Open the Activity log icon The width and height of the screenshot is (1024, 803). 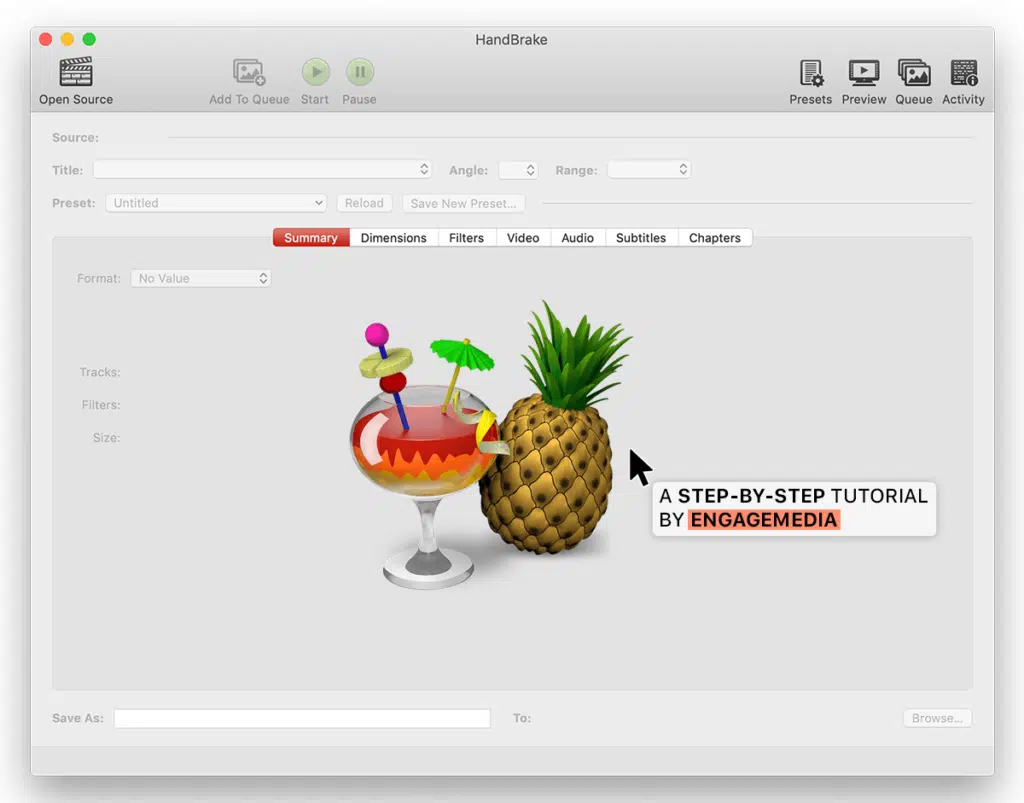click(963, 73)
